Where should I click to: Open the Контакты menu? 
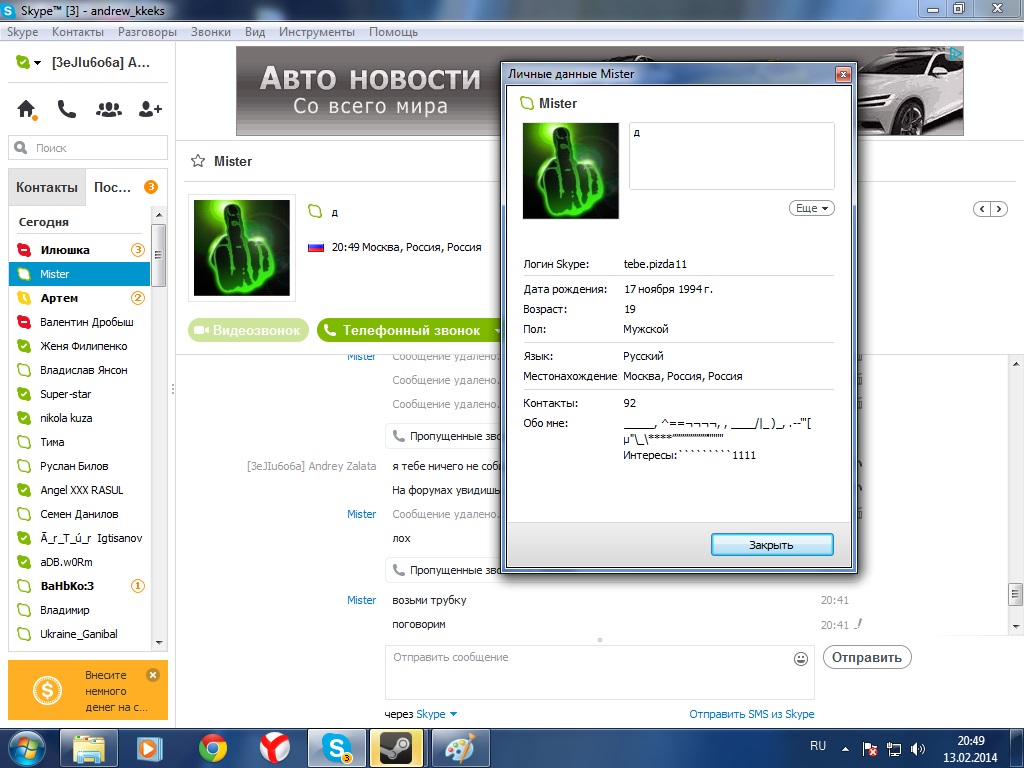(78, 31)
